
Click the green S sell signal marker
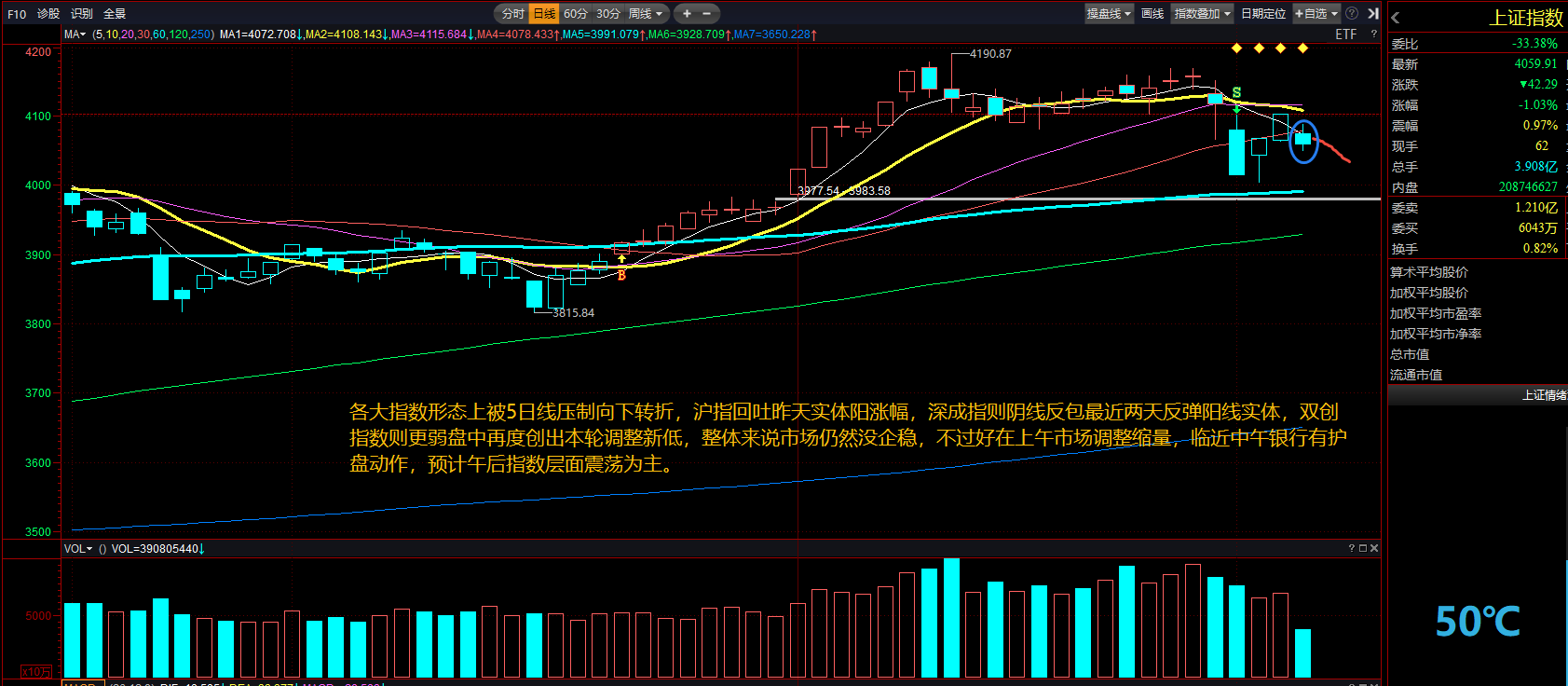tap(1236, 93)
